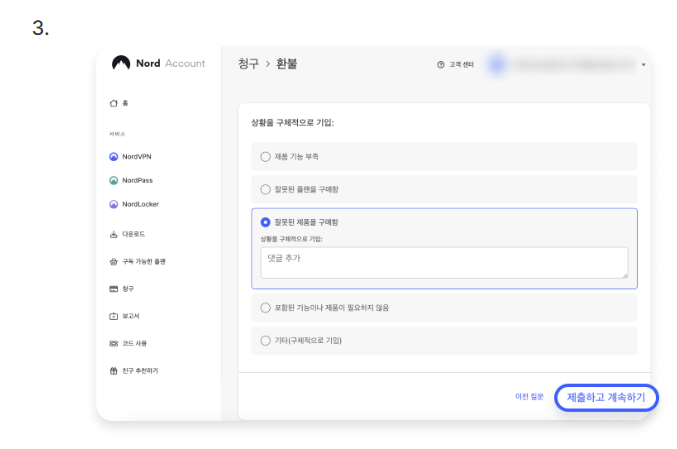This screenshot has height=449, width=677.
Task: Open NordLocker via its purple icon
Action: (114, 204)
